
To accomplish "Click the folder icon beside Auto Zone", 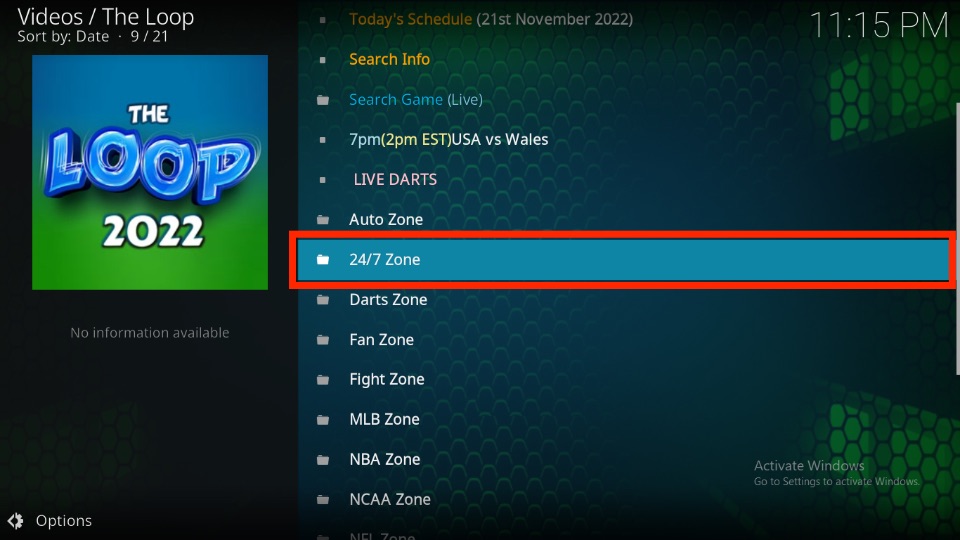I will coord(323,220).
